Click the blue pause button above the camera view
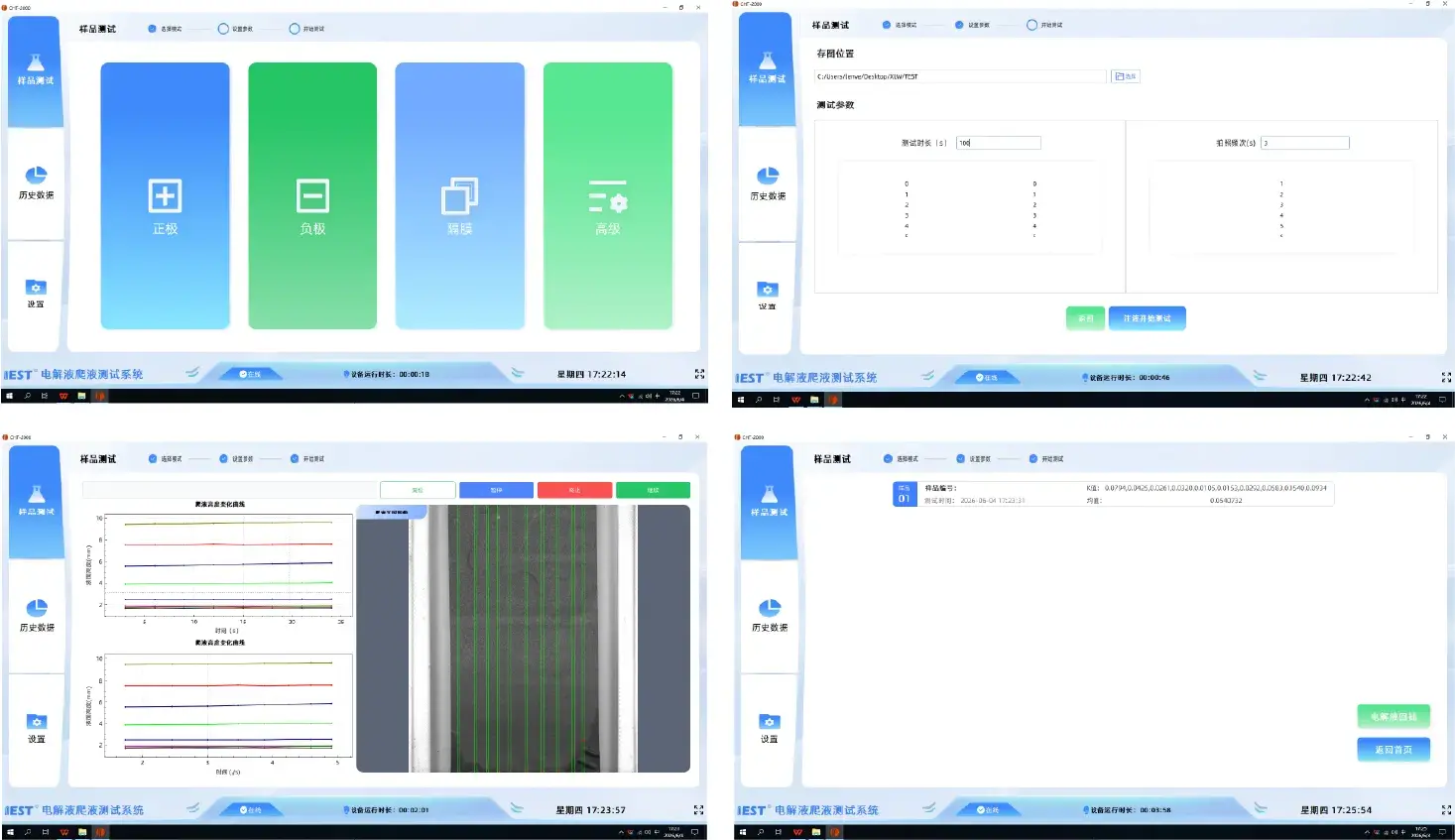Viewport: 1455px width, 840px height. 496,490
